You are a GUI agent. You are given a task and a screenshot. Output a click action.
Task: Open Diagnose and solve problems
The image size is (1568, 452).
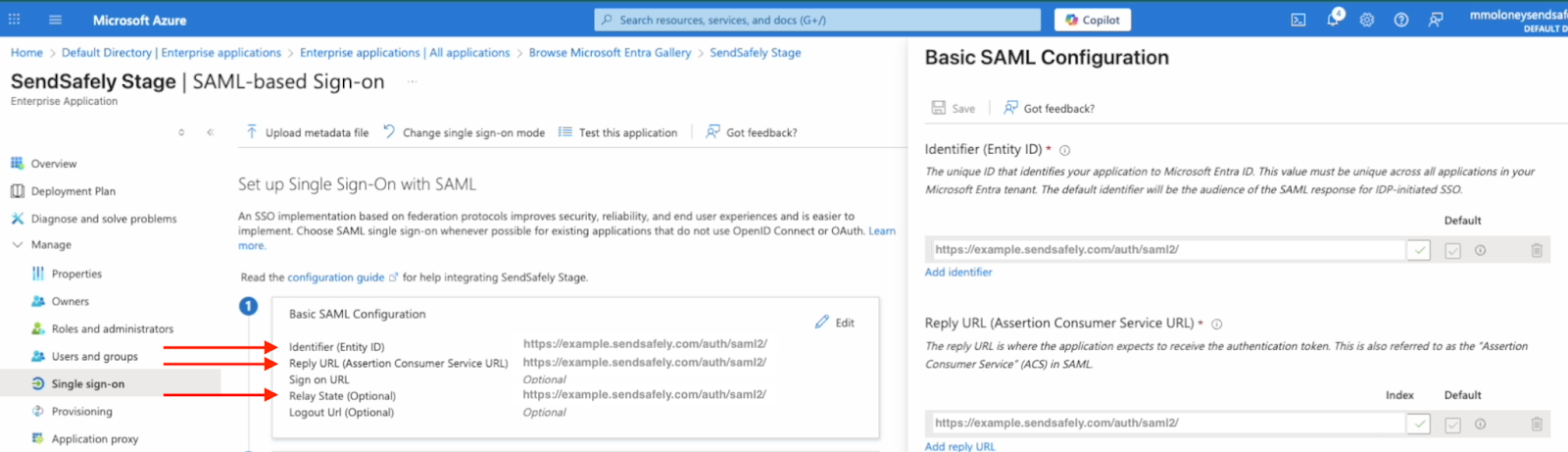pos(104,219)
